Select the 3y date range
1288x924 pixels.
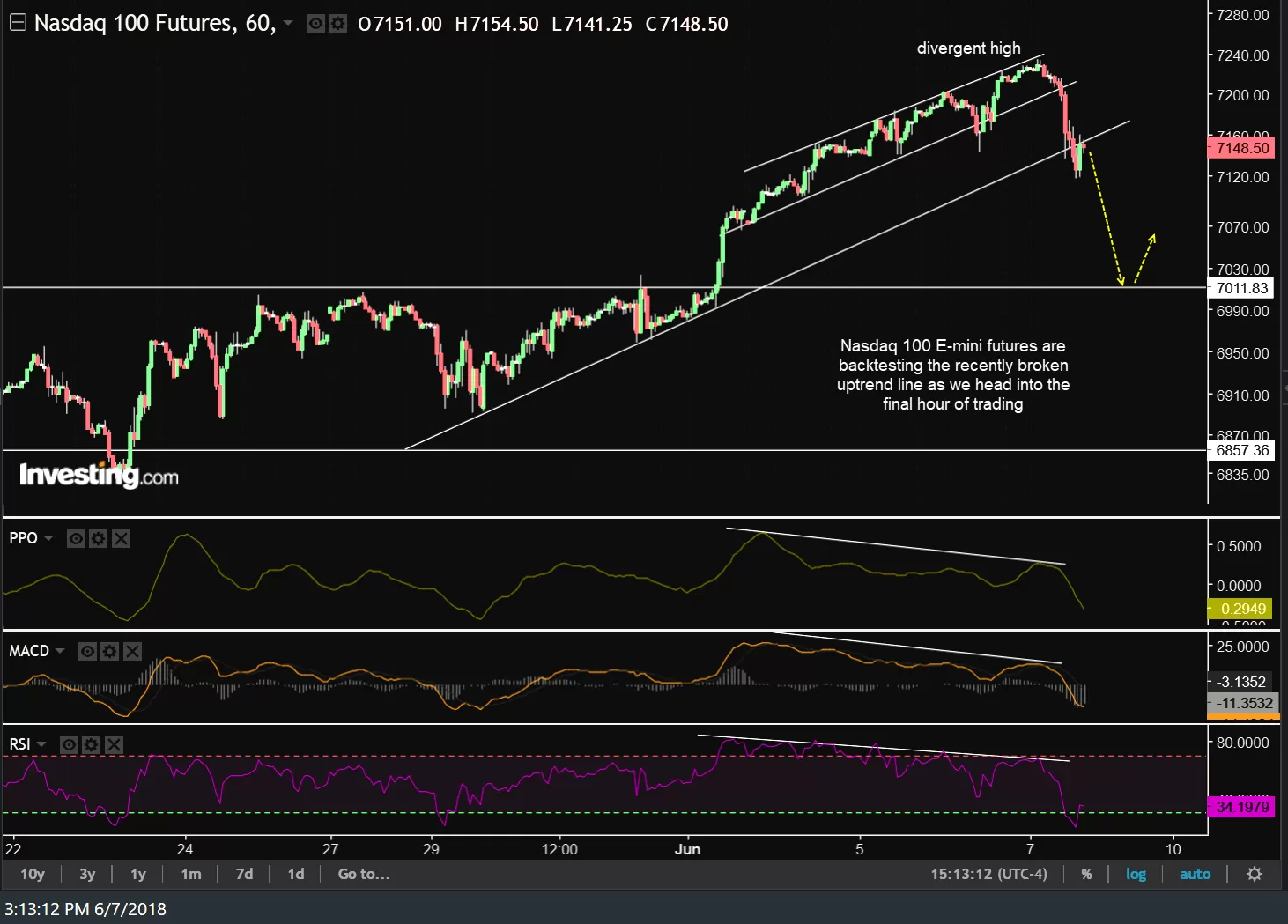pos(87,874)
